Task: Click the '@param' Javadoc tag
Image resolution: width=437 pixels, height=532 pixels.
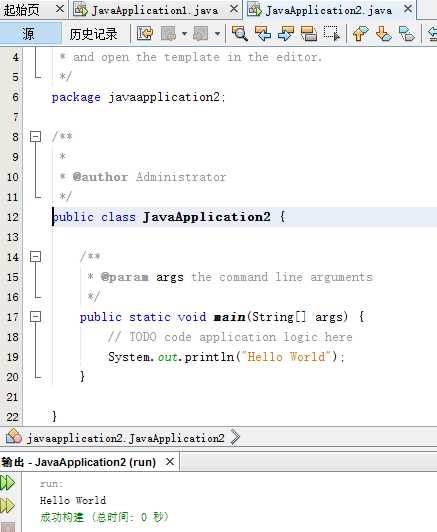Action: click(125, 277)
